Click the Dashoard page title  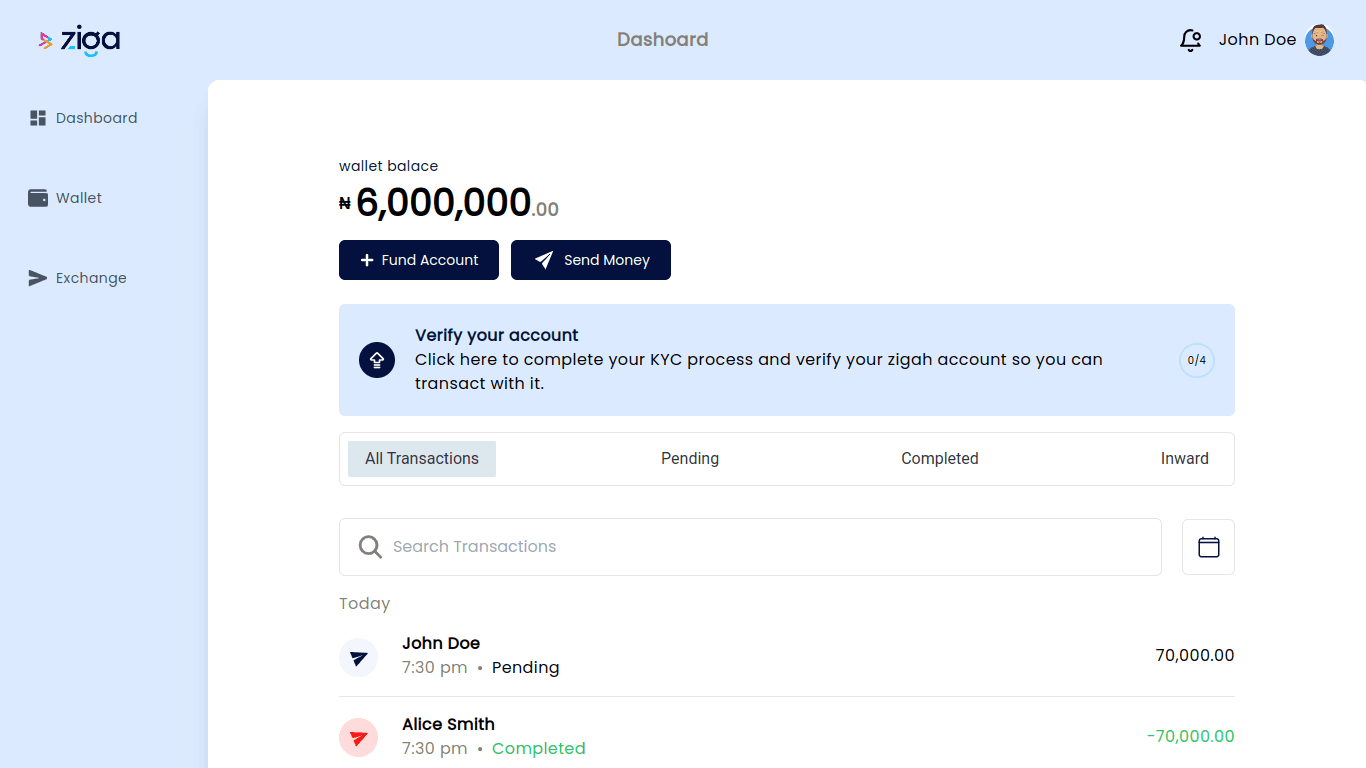(663, 40)
